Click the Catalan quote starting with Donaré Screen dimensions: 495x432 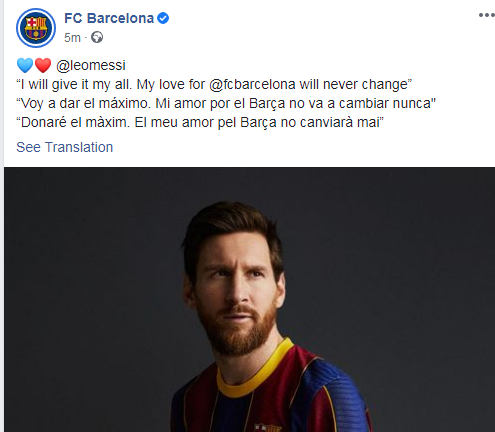[x=200, y=122]
